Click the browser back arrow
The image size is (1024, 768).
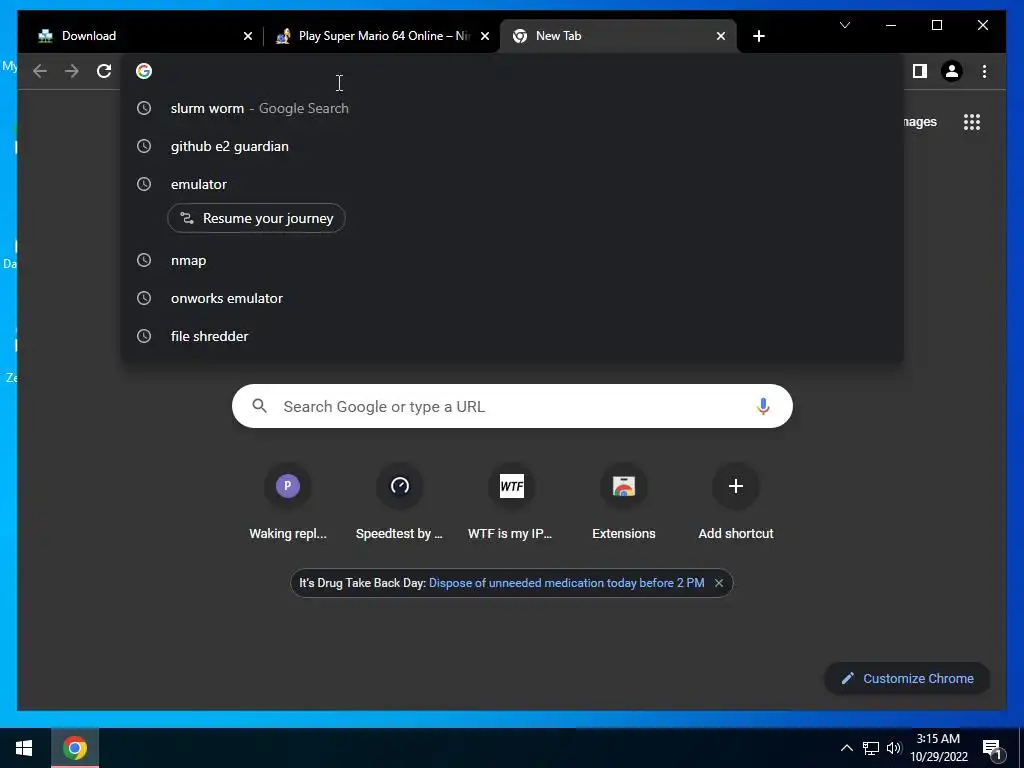(x=40, y=71)
